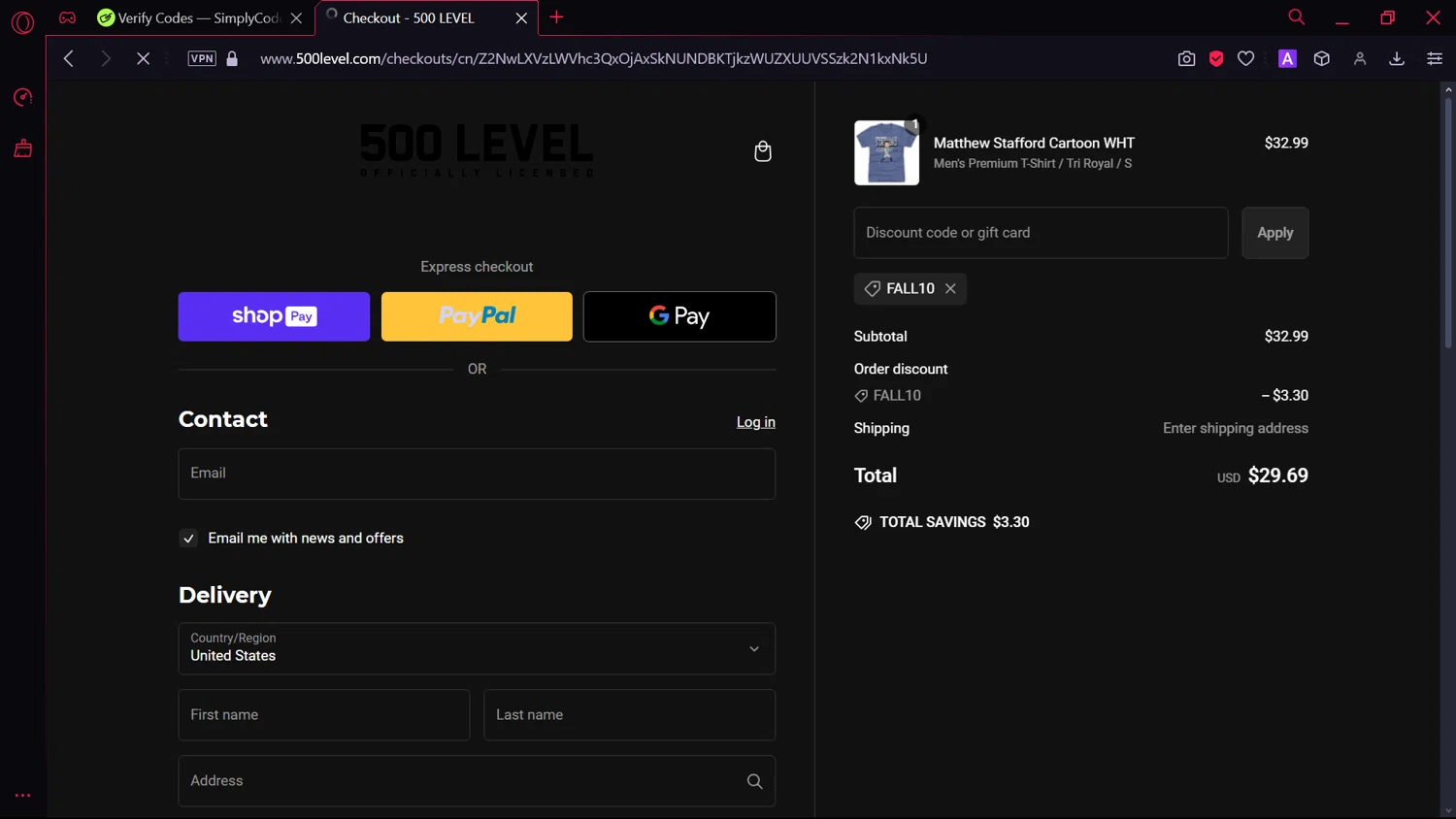Open the Easy Setup sliders icon

(1434, 58)
